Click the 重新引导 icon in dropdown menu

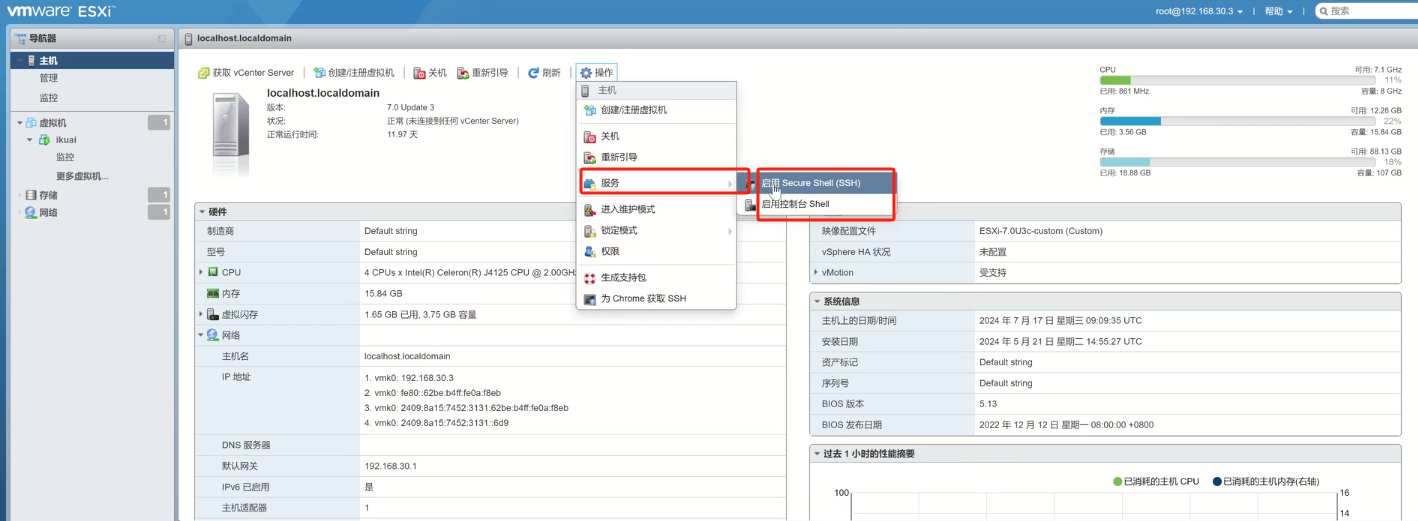(589, 157)
